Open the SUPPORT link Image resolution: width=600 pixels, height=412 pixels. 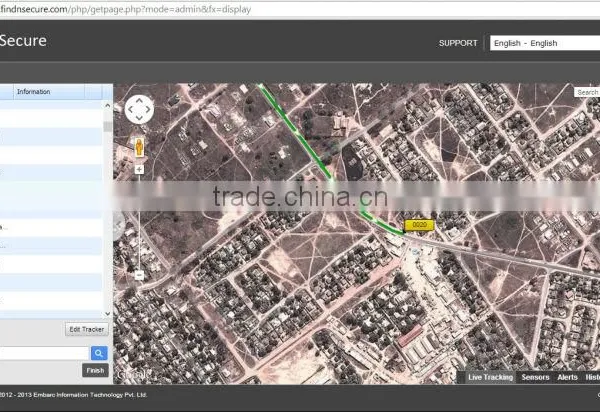458,43
